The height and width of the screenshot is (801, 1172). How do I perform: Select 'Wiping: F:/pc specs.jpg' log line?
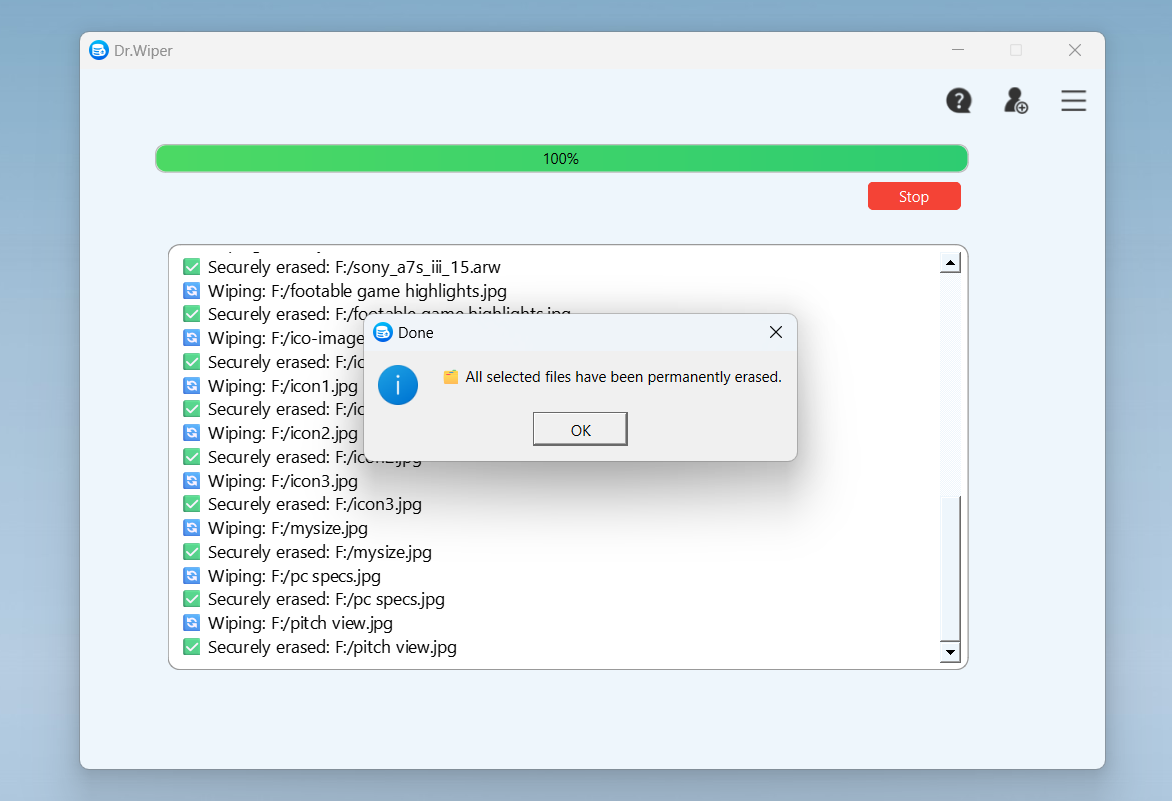pyautogui.click(x=294, y=576)
